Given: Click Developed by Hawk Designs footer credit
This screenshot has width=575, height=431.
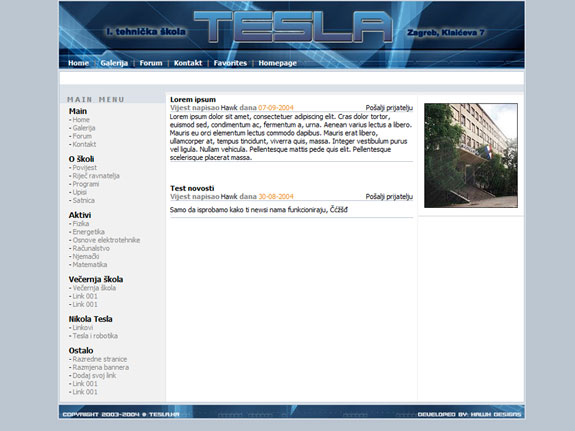Looking at the screenshot, I should click(469, 414).
